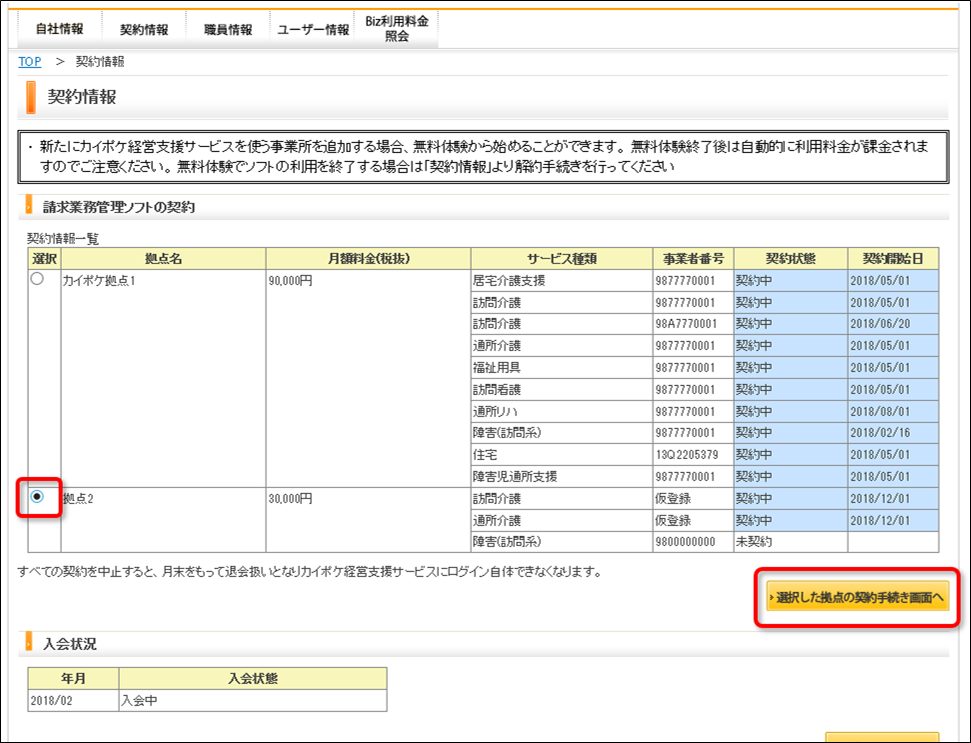Click the 2018/06/20 start date
The height and width of the screenshot is (743, 971).
(x=880, y=324)
